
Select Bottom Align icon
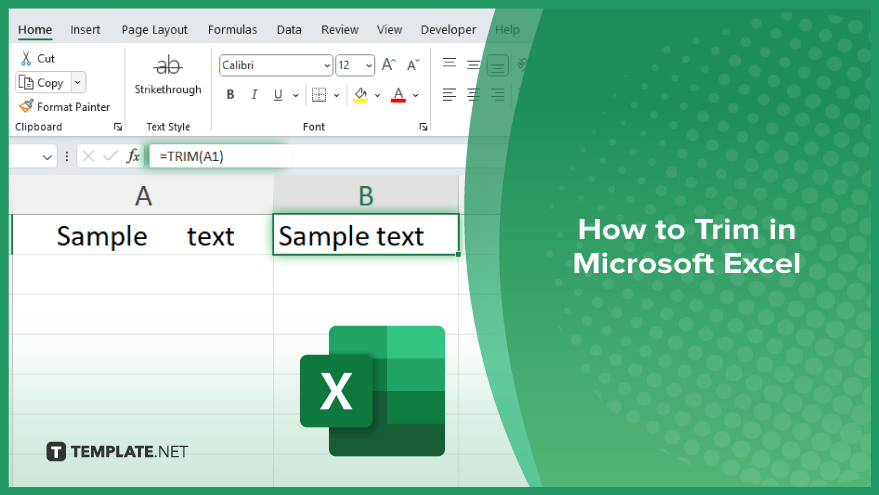click(497, 66)
